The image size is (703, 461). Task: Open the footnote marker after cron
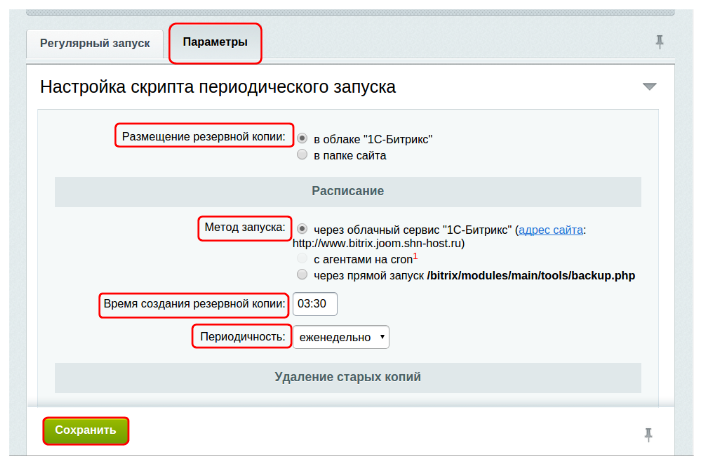[x=415, y=255]
